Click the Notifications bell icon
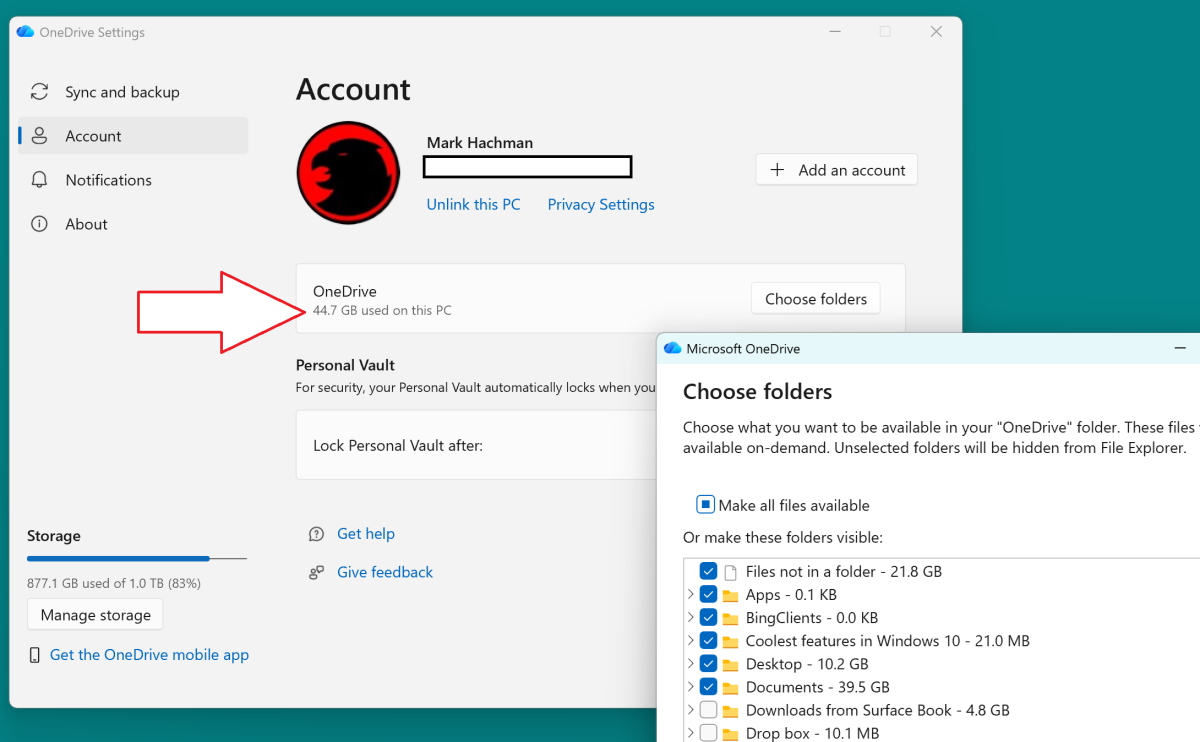1200x742 pixels. pos(40,180)
